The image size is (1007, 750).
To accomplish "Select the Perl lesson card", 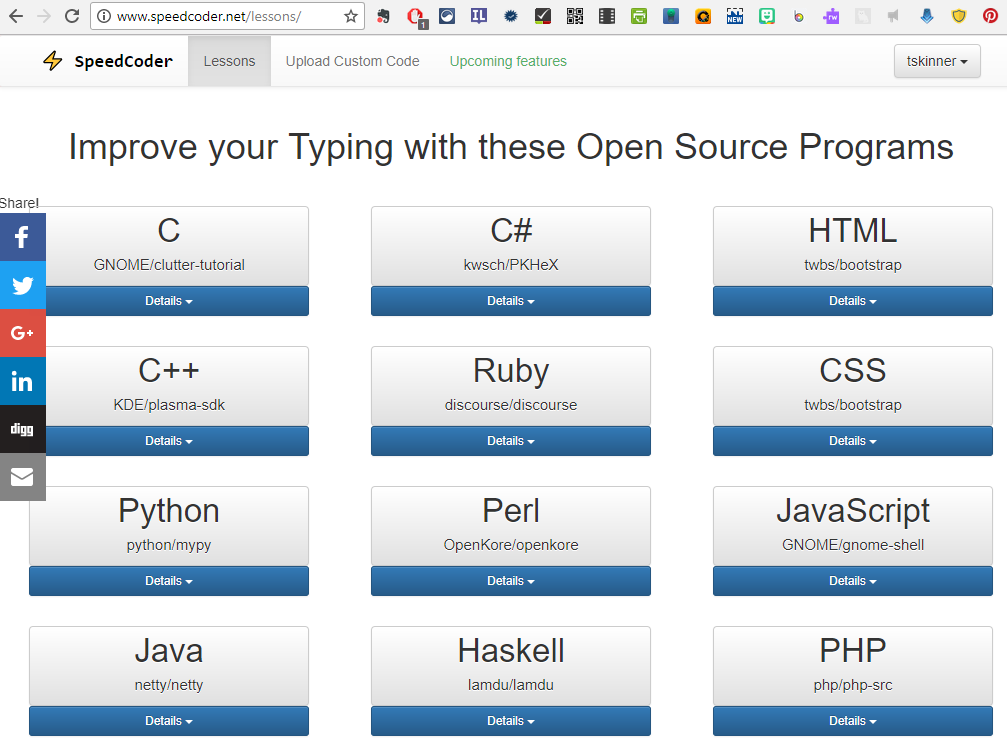I will tap(511, 527).
